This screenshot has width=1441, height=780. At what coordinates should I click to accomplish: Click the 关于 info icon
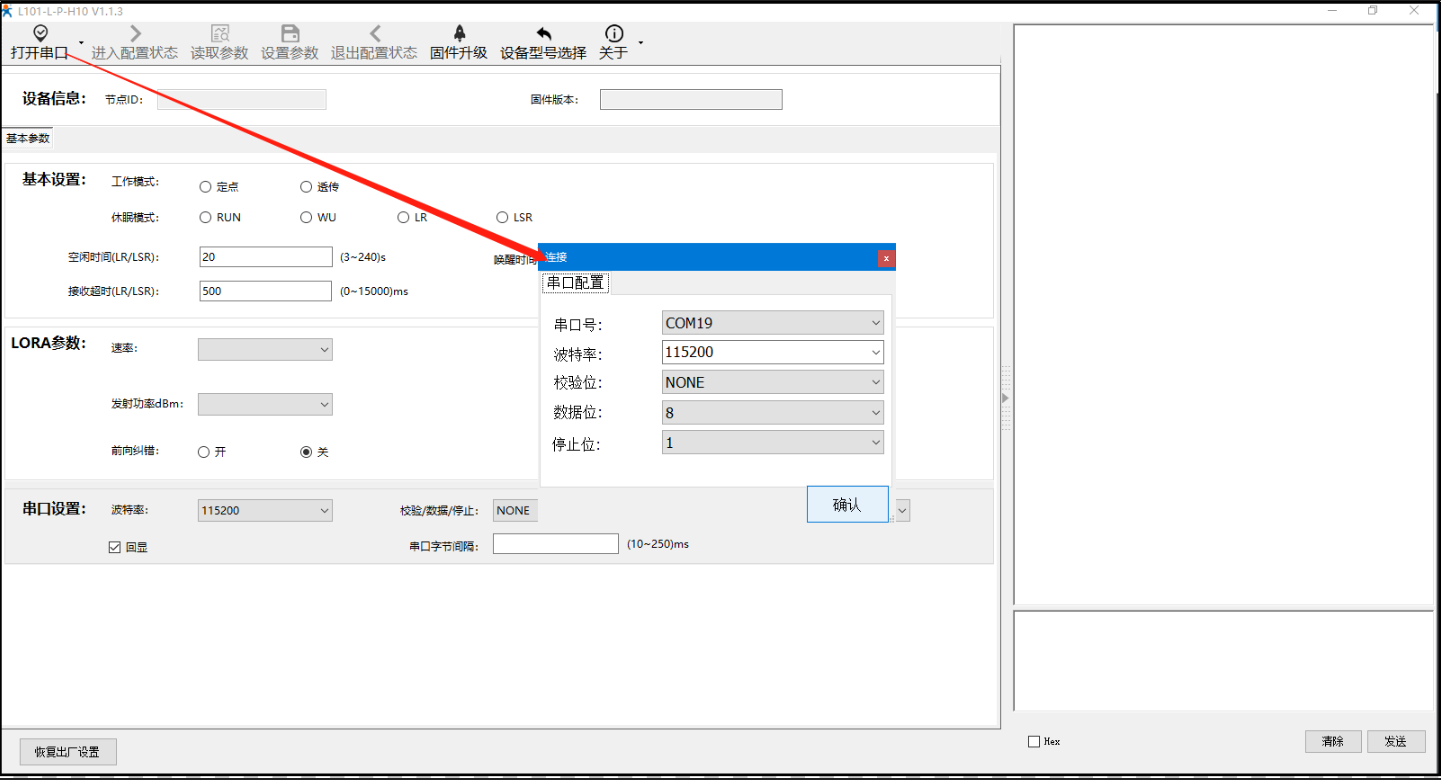click(x=614, y=34)
